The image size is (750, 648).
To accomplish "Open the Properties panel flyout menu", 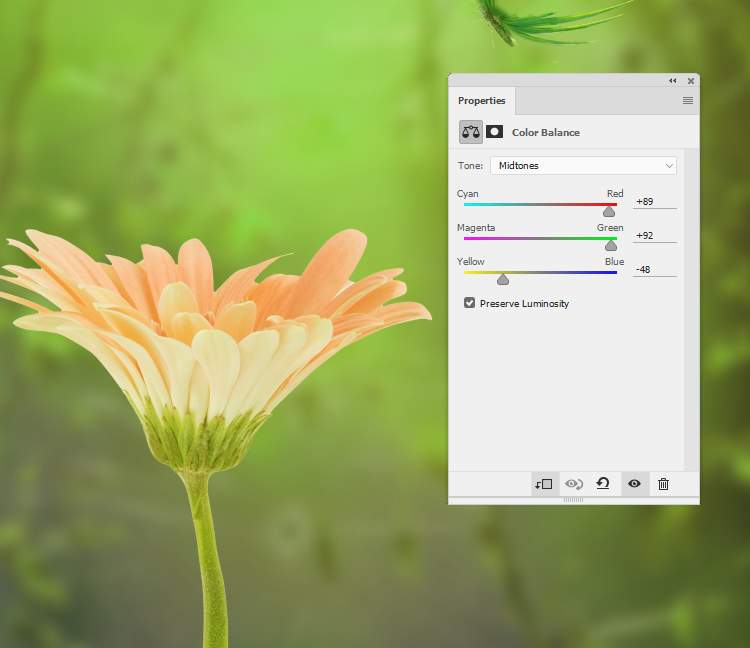I will pyautogui.click(x=687, y=100).
